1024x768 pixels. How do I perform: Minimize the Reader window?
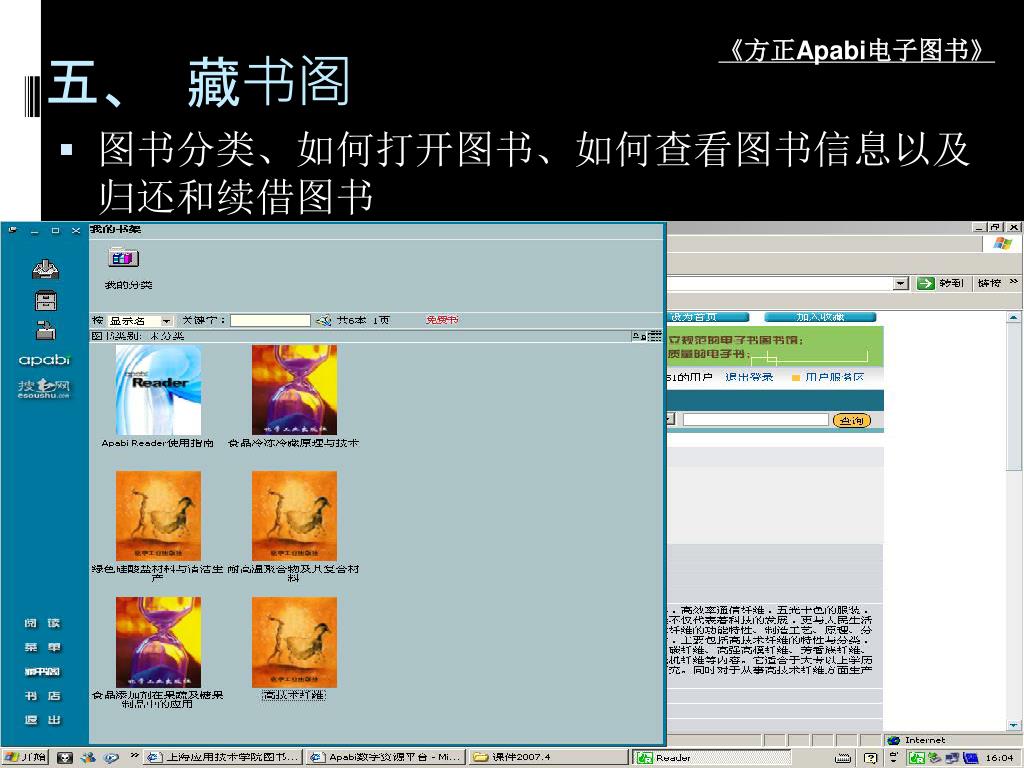click(35, 230)
